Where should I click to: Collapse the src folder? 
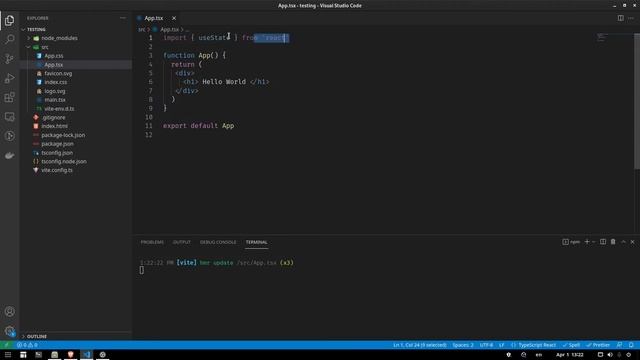point(44,47)
